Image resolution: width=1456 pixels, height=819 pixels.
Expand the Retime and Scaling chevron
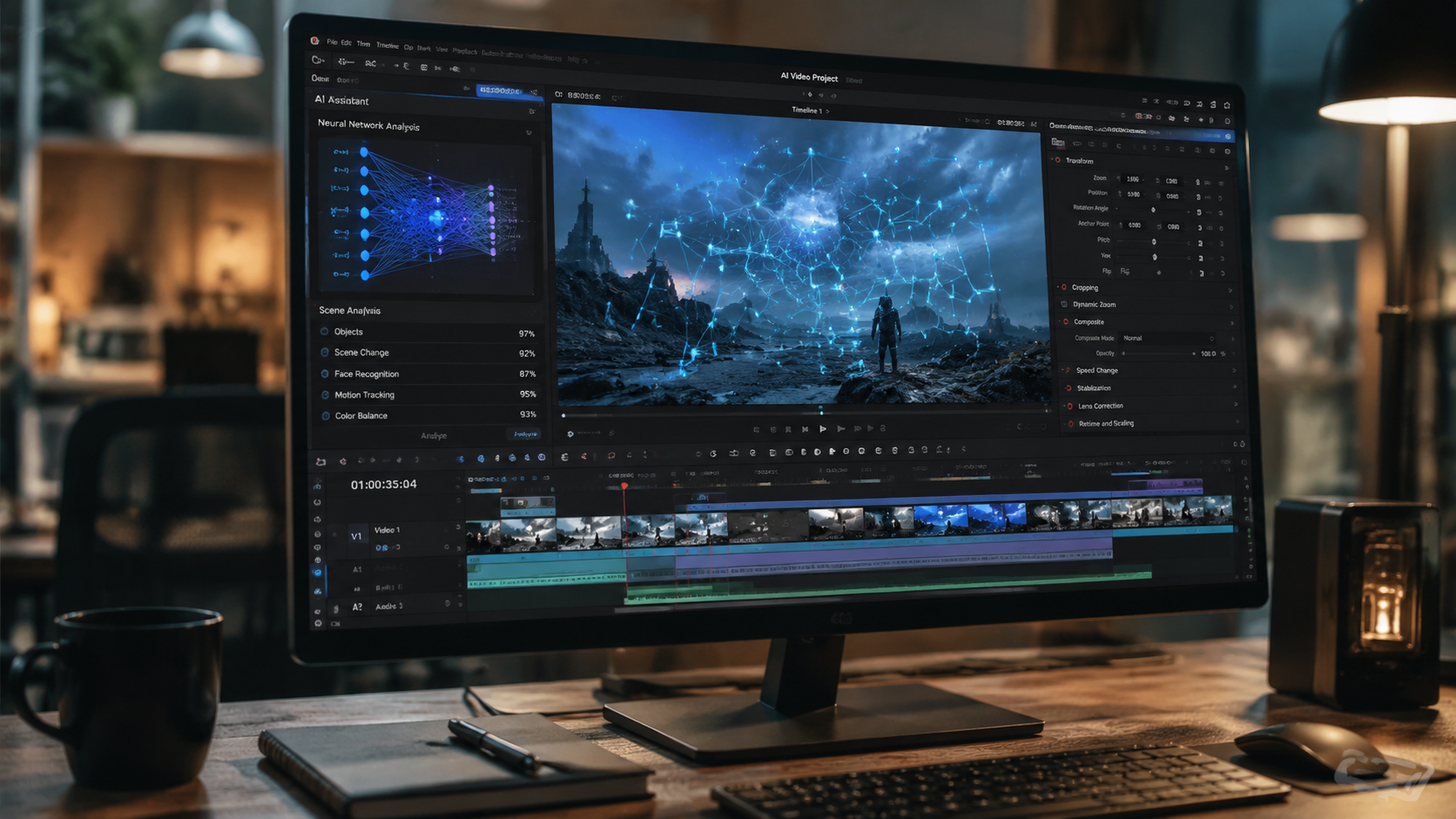pos(1237,422)
